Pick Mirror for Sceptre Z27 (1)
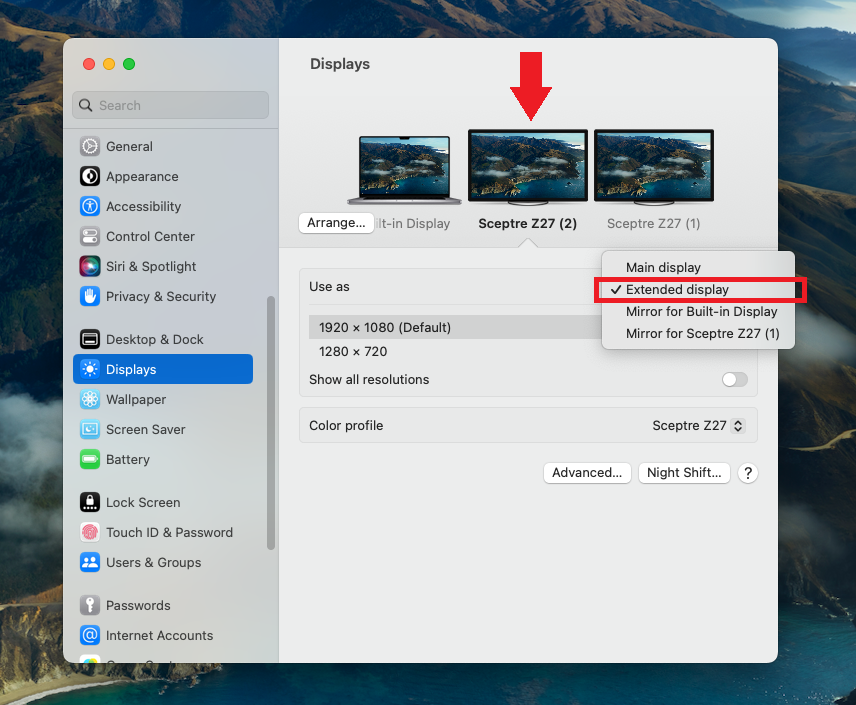 point(702,333)
